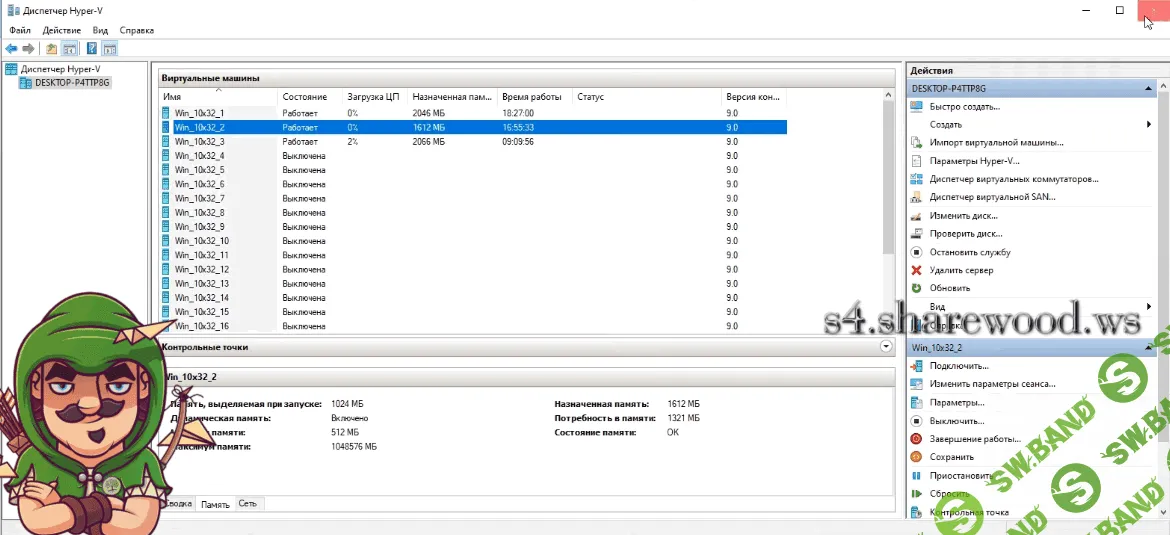1170x535 pixels.
Task: Click the red X 'Удалить сервер' icon
Action: tap(916, 270)
